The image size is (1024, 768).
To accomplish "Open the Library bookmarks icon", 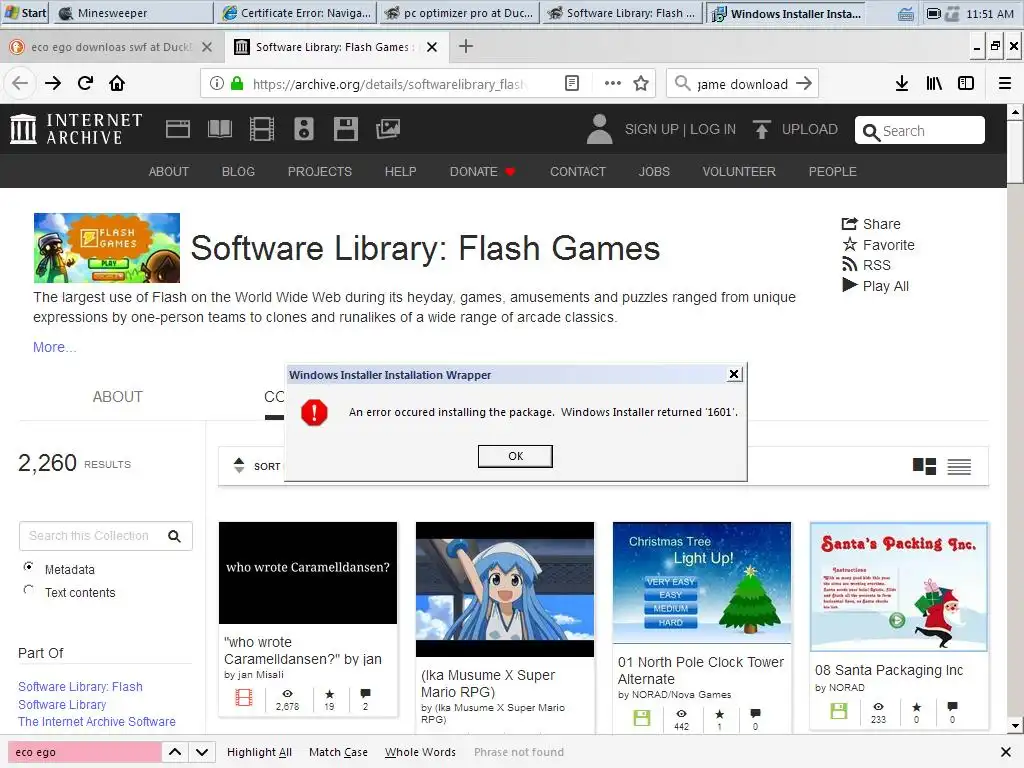I will 934,83.
